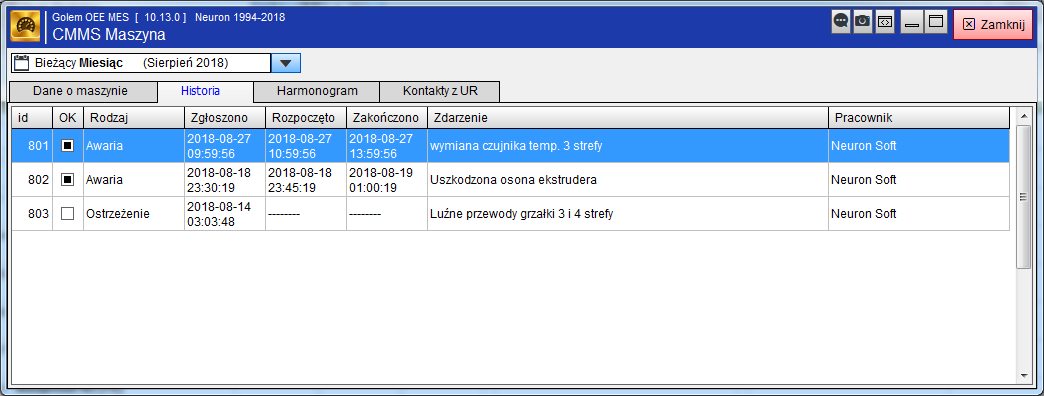Click the code window icon in title bar

tap(884, 21)
